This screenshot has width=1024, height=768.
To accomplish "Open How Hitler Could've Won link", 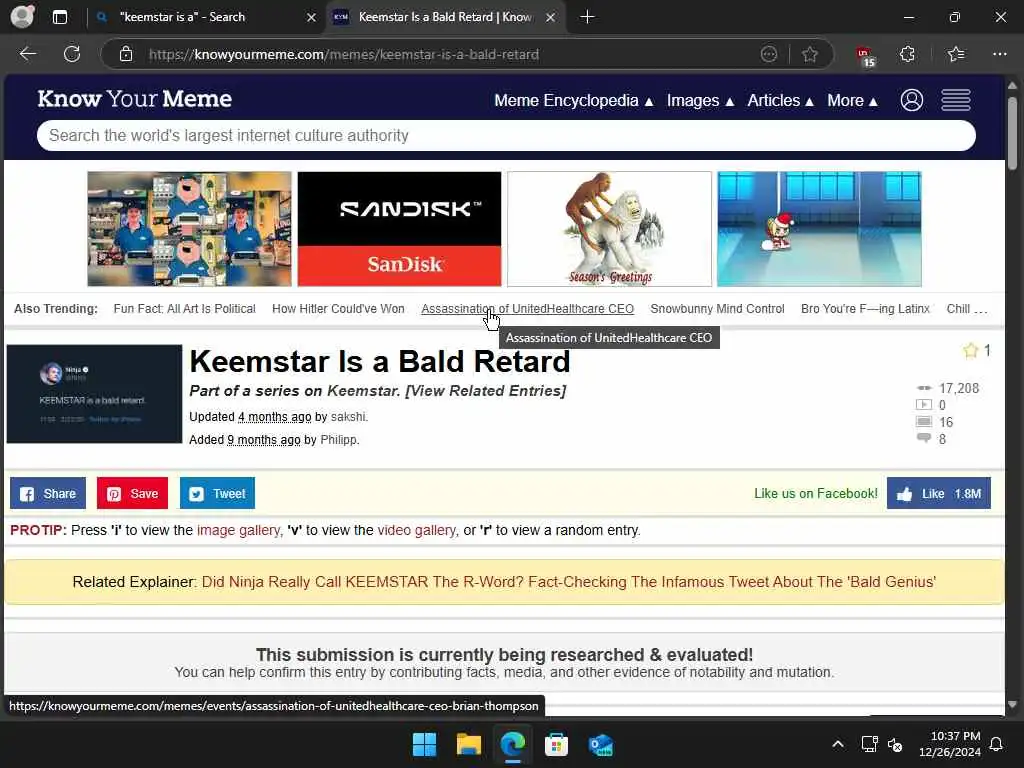I will (338, 309).
